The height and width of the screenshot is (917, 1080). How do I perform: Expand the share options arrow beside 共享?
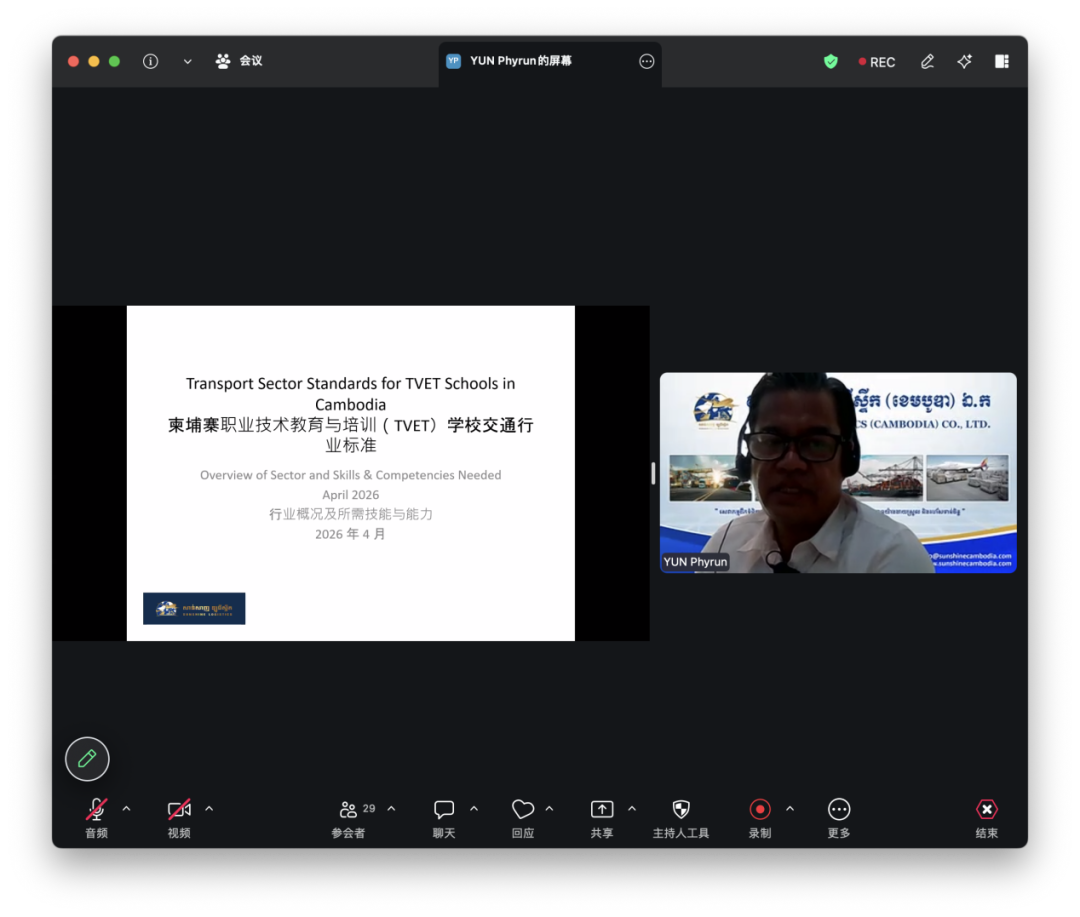[632, 808]
